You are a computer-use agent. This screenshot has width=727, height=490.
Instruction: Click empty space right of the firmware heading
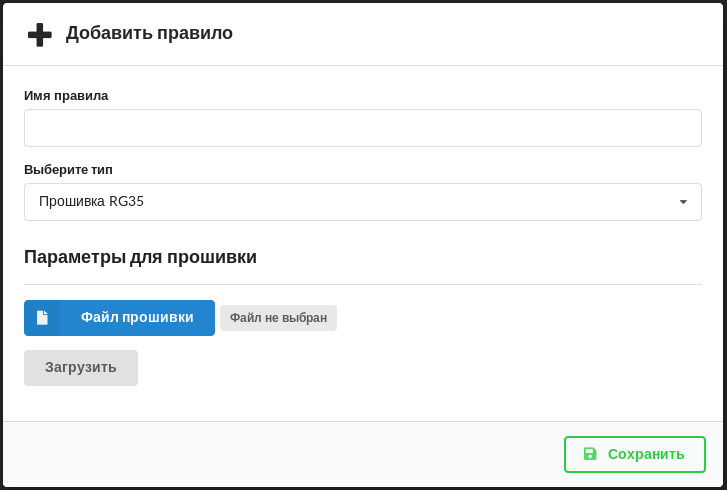pyautogui.click(x=480, y=257)
